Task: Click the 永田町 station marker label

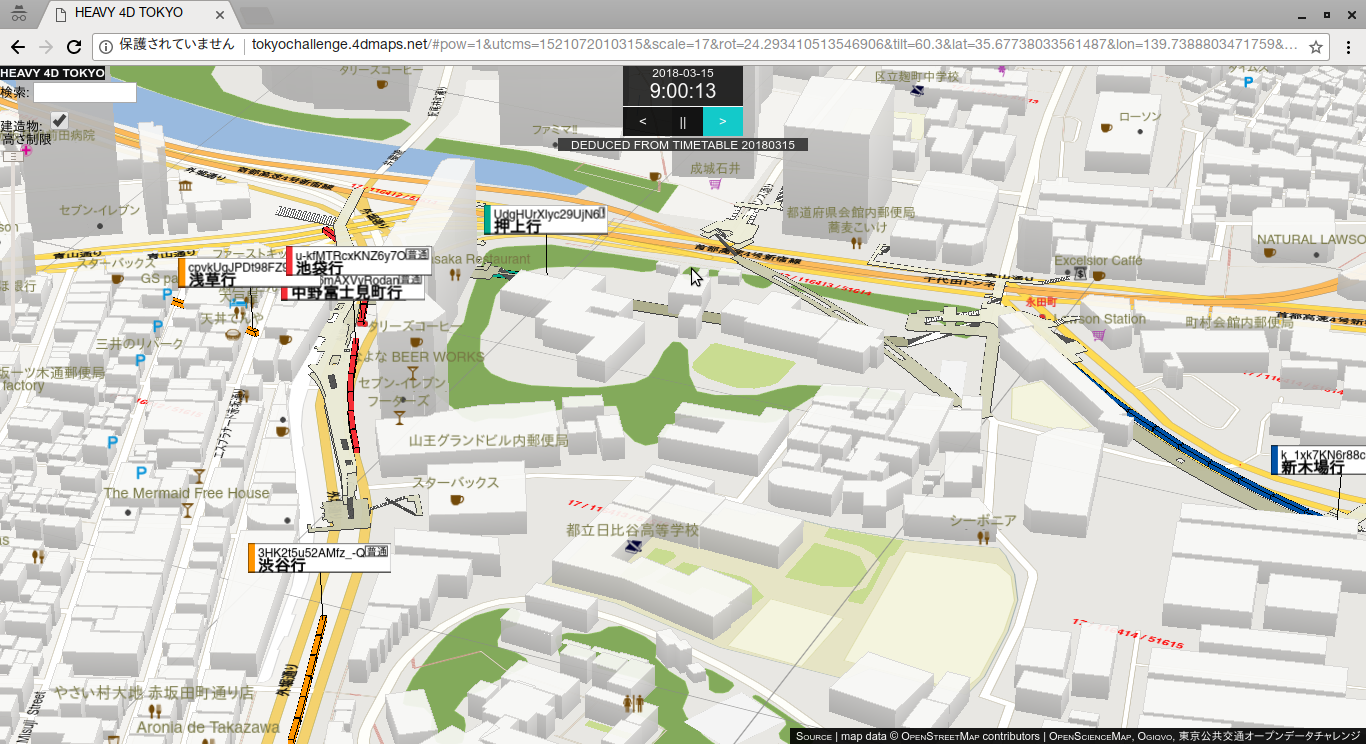Action: 1040,301
